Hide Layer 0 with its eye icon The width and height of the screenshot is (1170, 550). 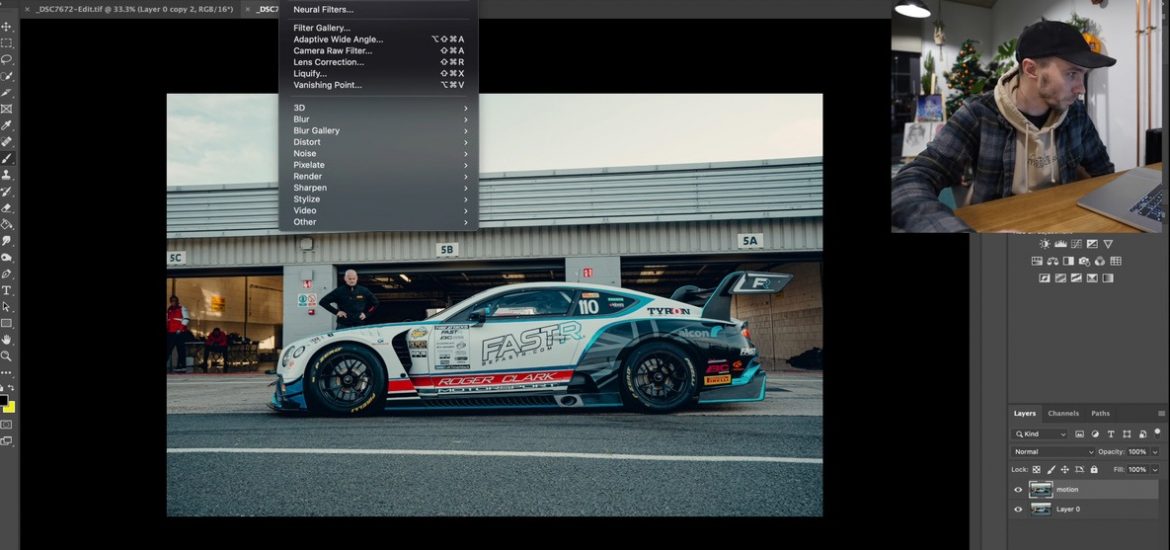click(x=1018, y=509)
